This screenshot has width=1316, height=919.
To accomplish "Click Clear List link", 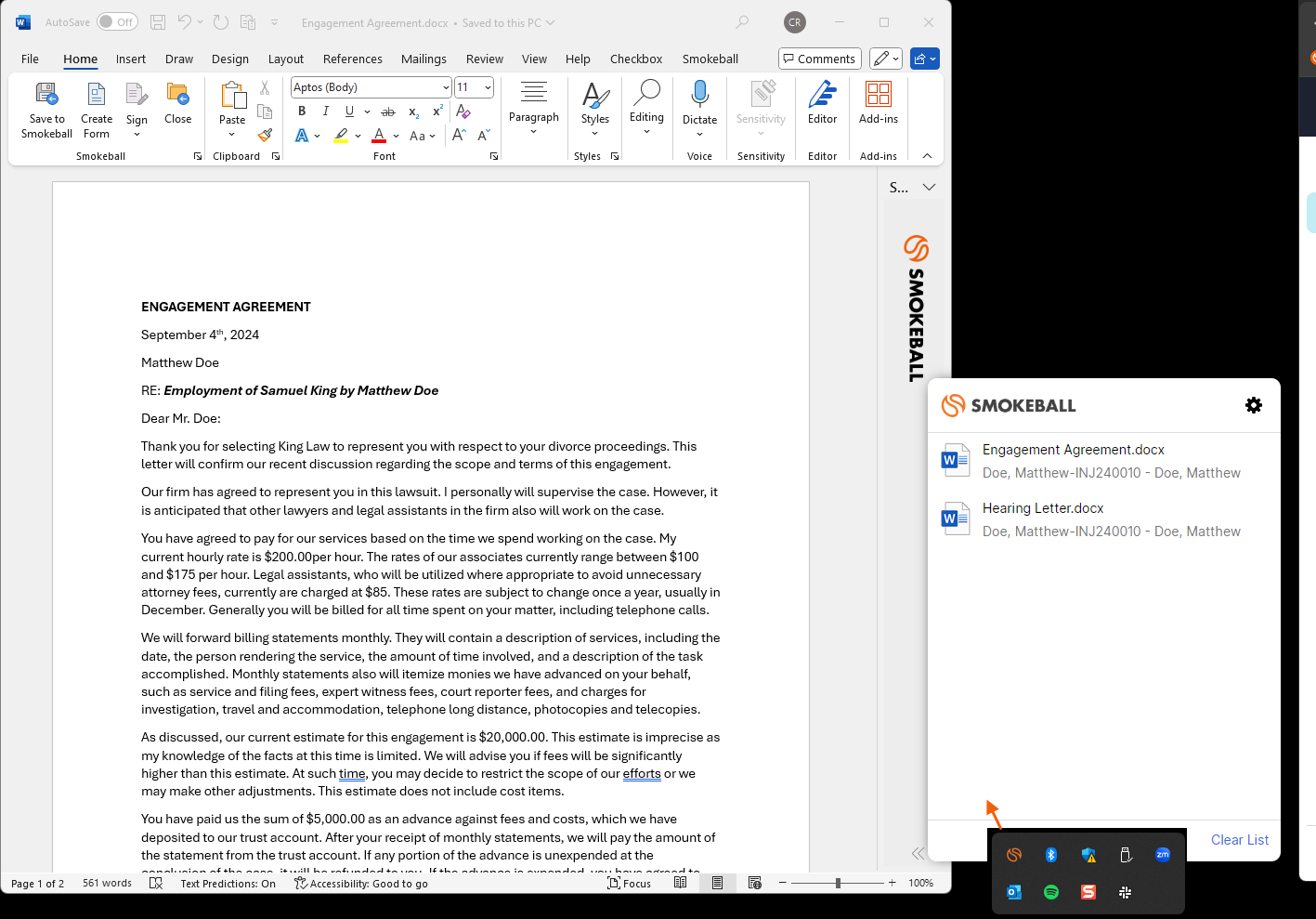I will coord(1240,840).
